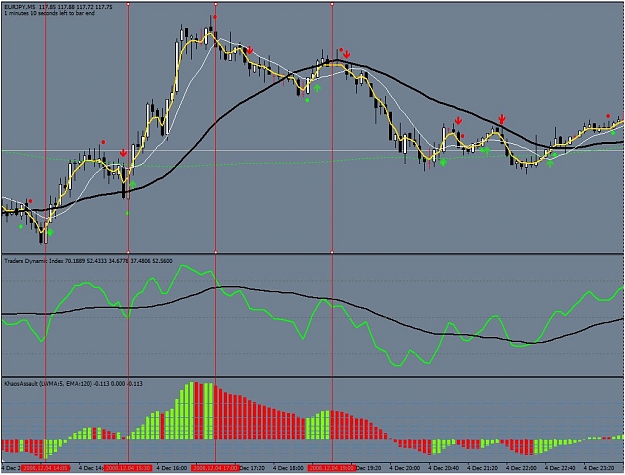
Task: Click the '4 Dec 16:00' time axis label
Action: tap(171, 468)
